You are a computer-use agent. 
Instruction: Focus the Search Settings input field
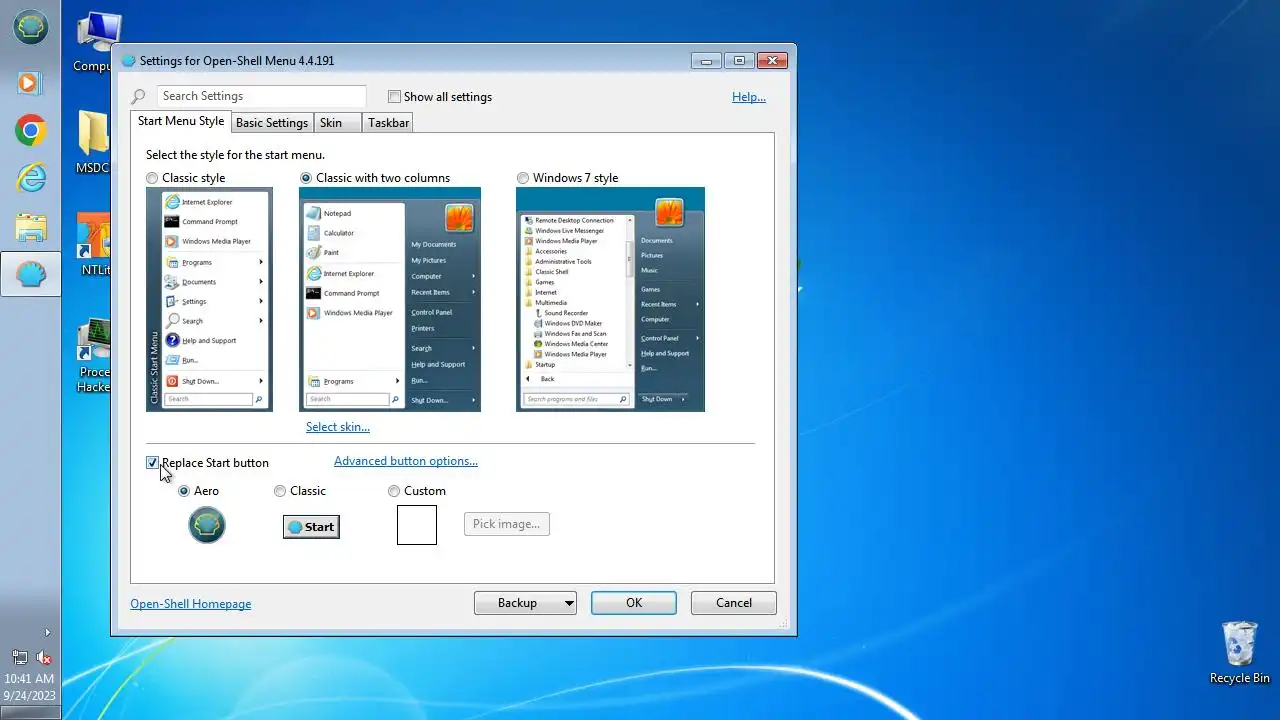point(261,96)
